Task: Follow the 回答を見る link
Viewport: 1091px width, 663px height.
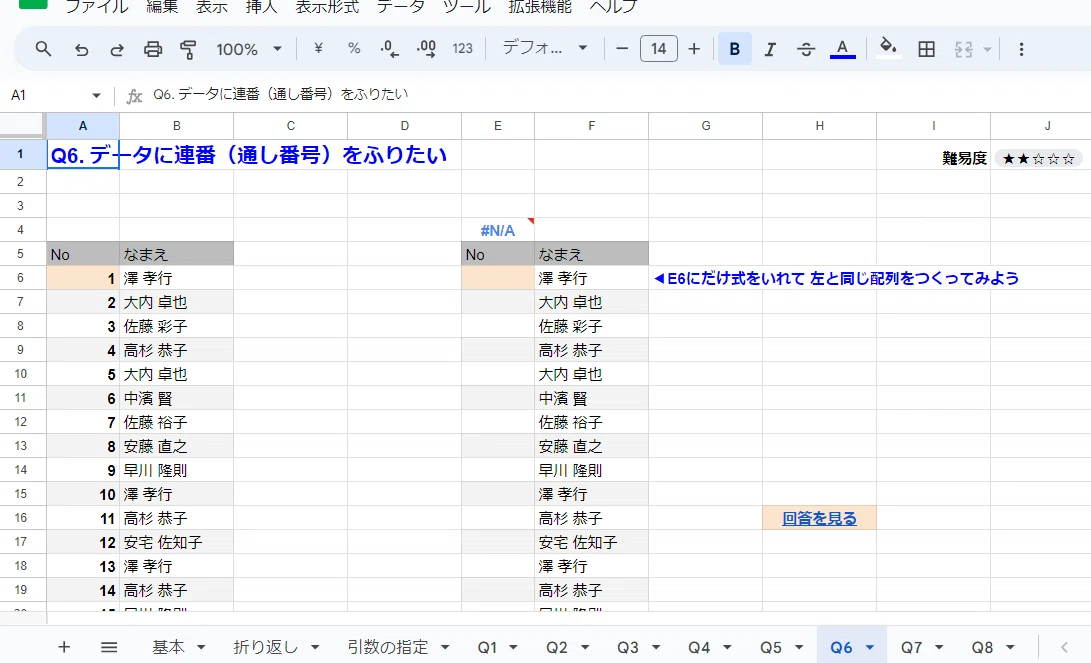Action: coord(819,518)
